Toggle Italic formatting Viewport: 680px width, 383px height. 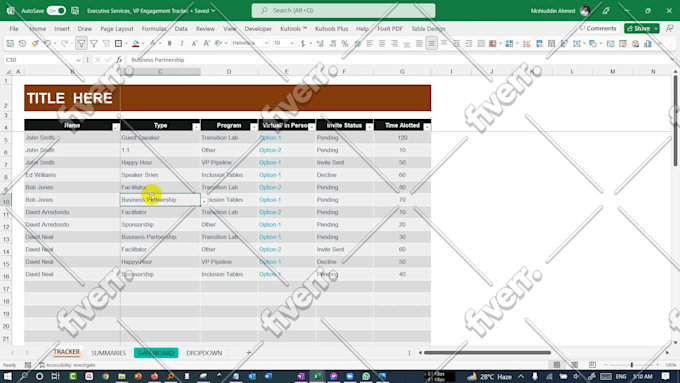click(x=182, y=43)
